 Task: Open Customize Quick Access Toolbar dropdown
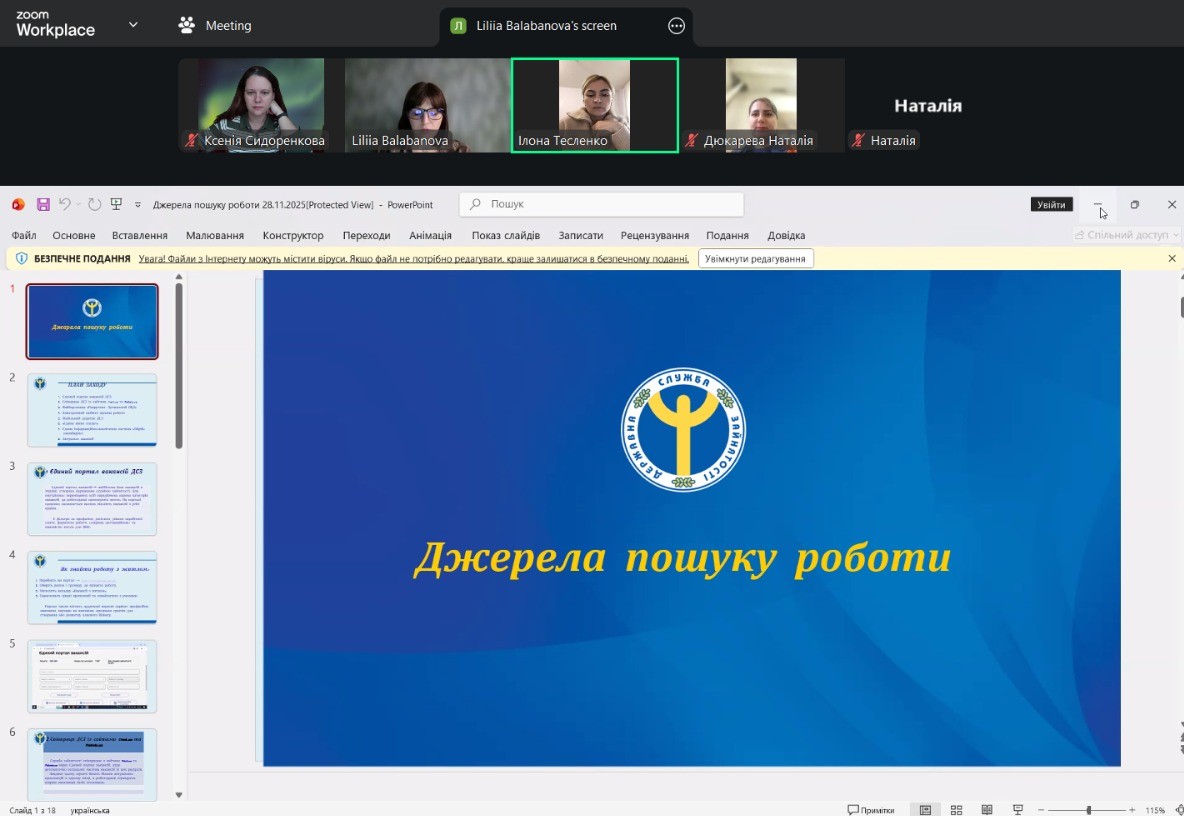137,205
